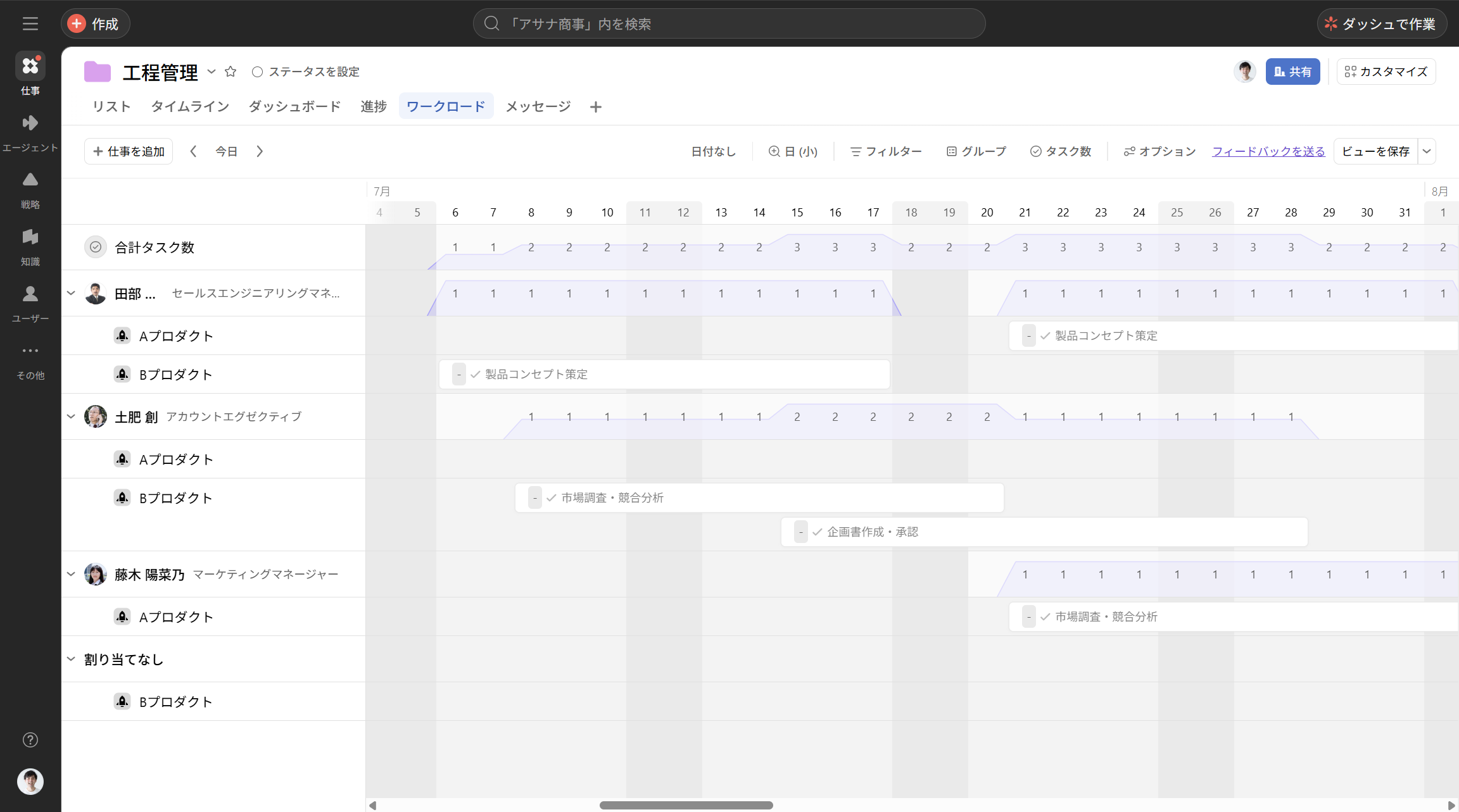Click the 仕事を追加 button
This screenshot has width=1459, height=812.
point(129,151)
